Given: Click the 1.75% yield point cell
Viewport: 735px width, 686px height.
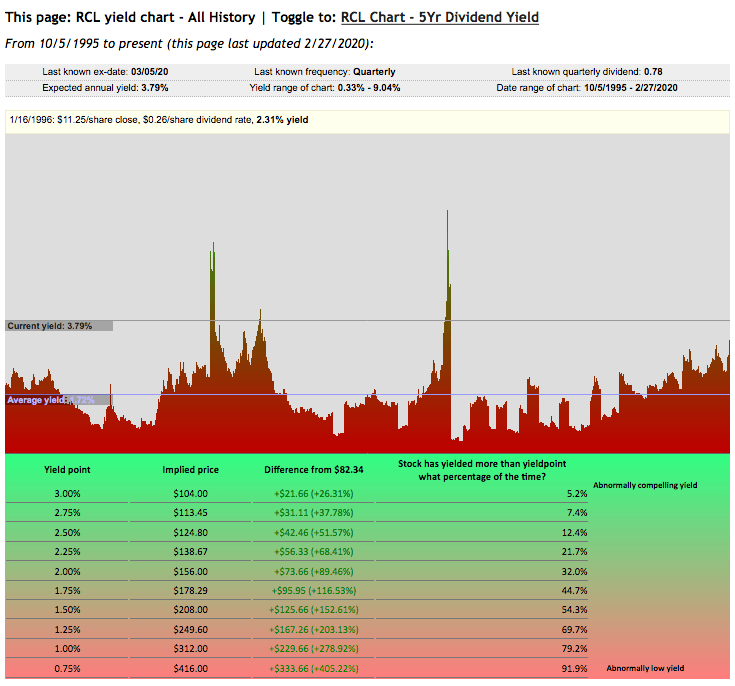Looking at the screenshot, I should pos(67,591).
